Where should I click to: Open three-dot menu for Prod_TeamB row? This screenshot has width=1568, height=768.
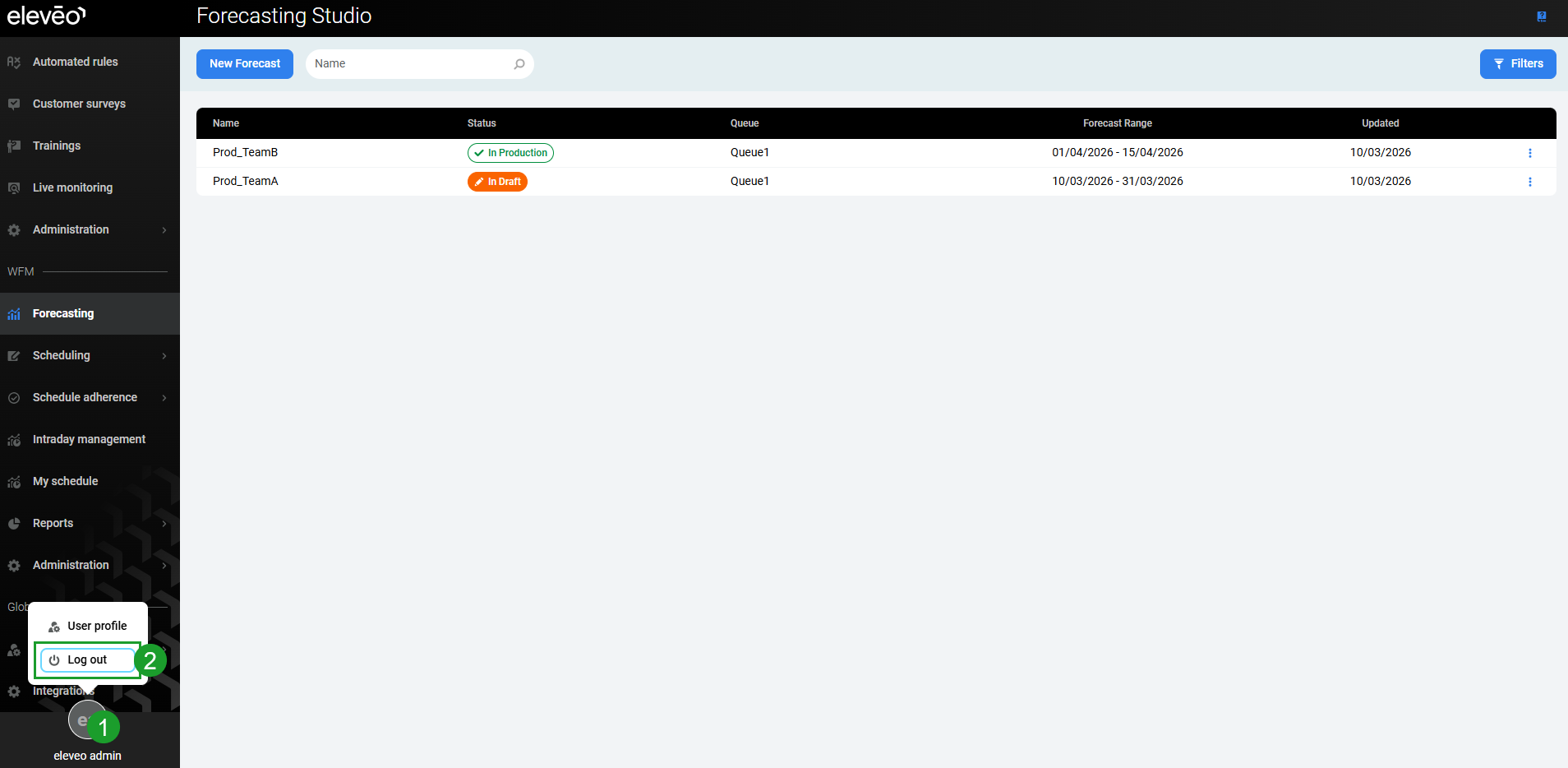click(1529, 153)
